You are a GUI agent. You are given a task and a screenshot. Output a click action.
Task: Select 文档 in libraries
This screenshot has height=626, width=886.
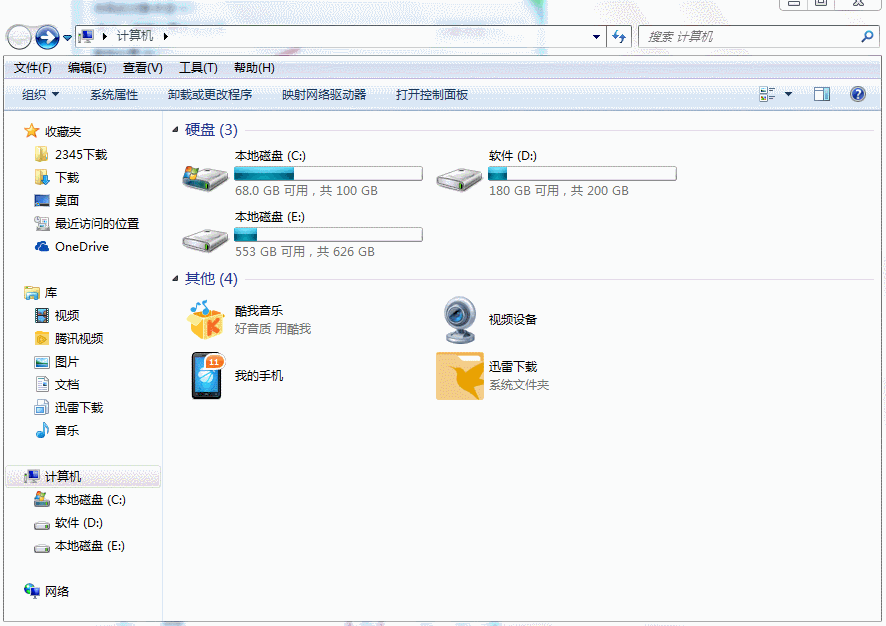(x=67, y=385)
